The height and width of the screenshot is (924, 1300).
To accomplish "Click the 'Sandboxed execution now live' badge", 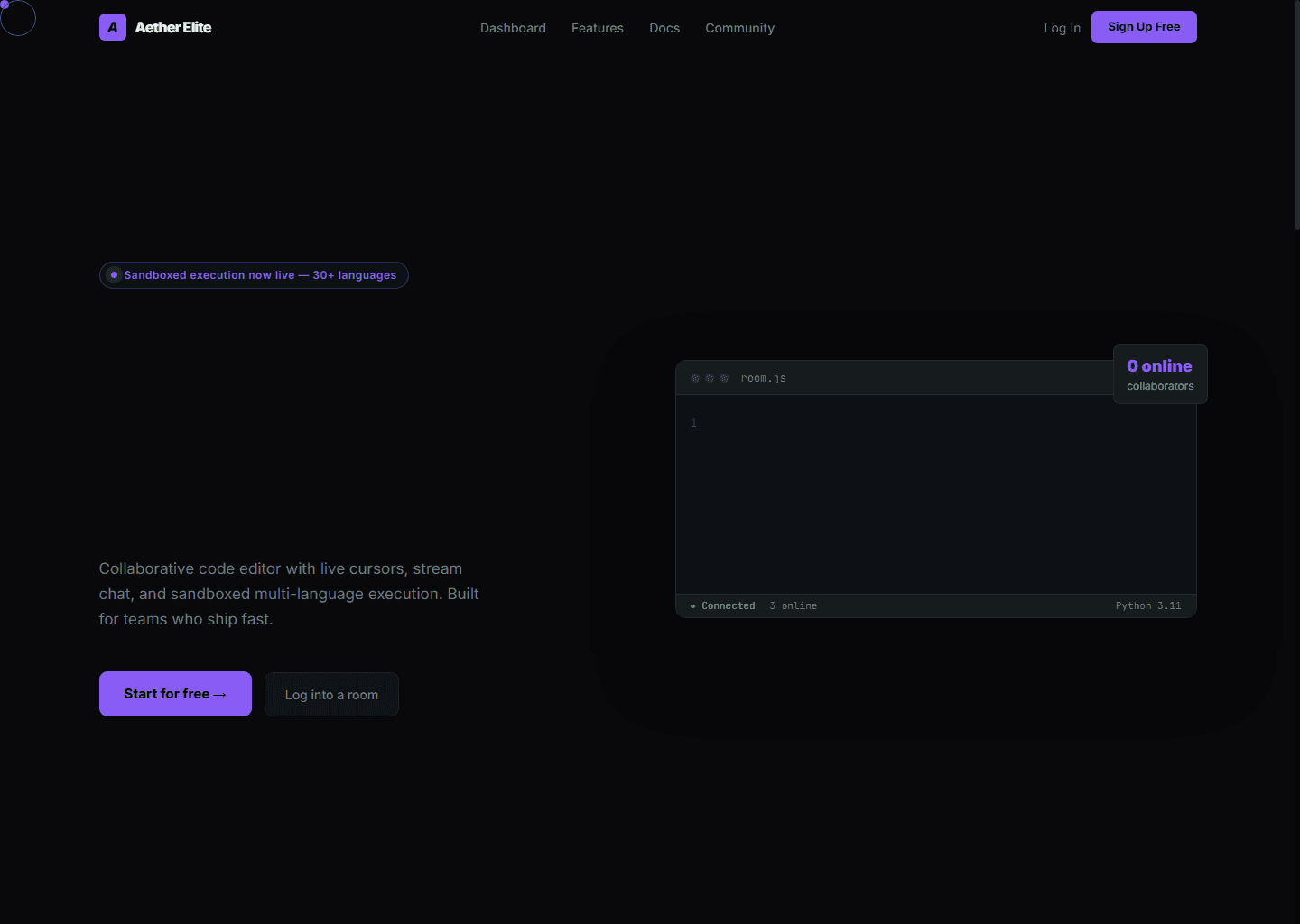I will [x=254, y=275].
